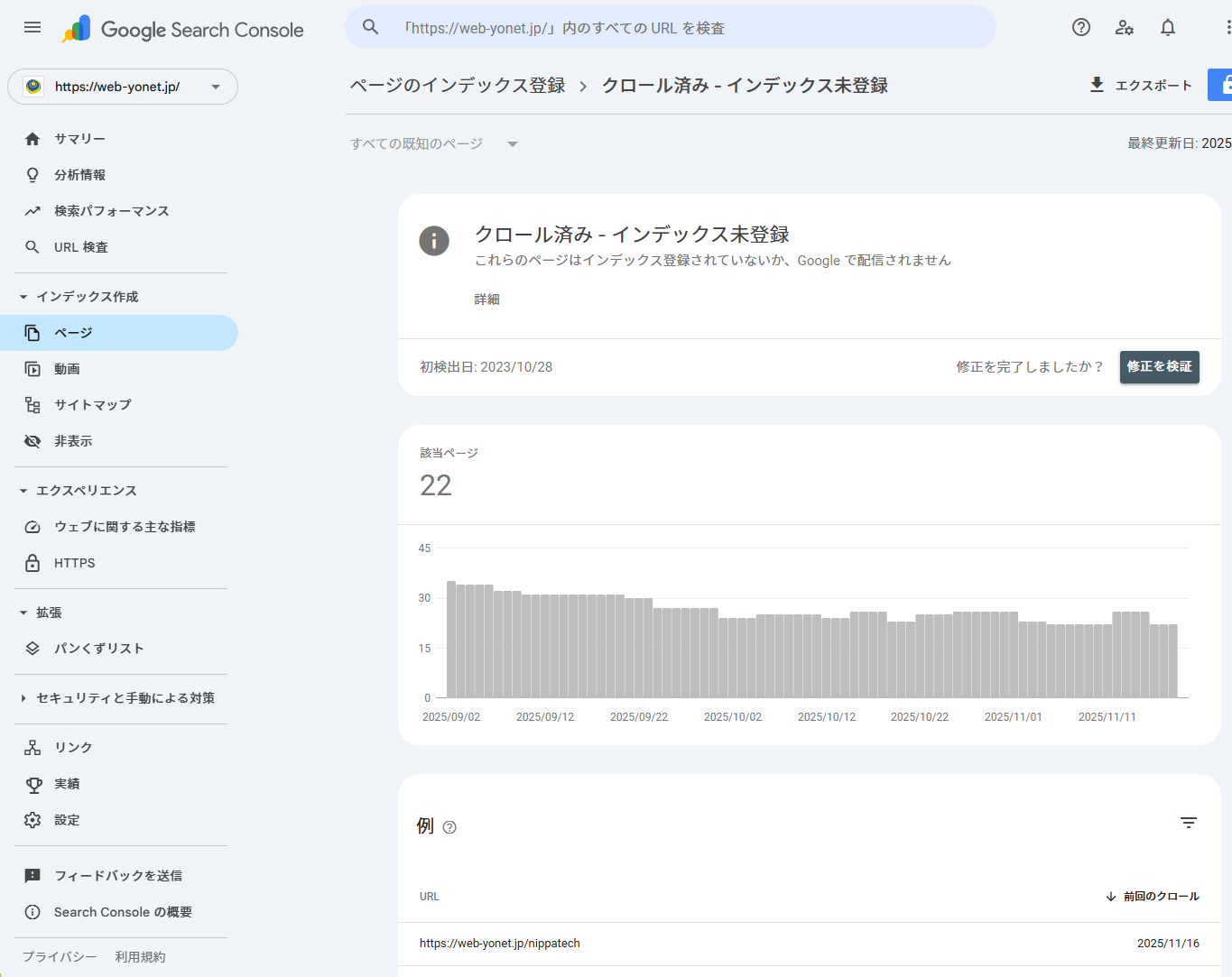Click the help question mark icon

coord(1080,27)
